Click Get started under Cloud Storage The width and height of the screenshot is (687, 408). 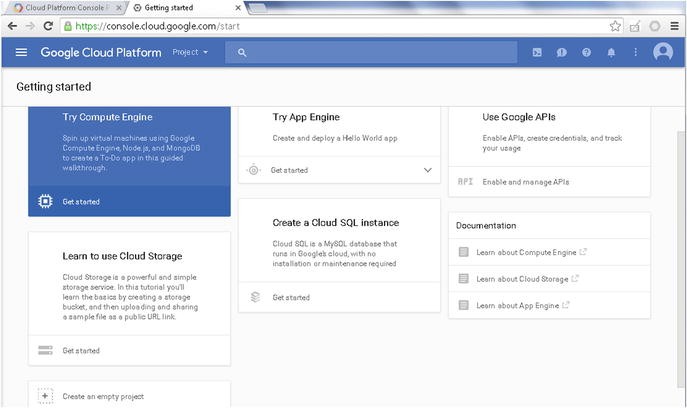(81, 351)
